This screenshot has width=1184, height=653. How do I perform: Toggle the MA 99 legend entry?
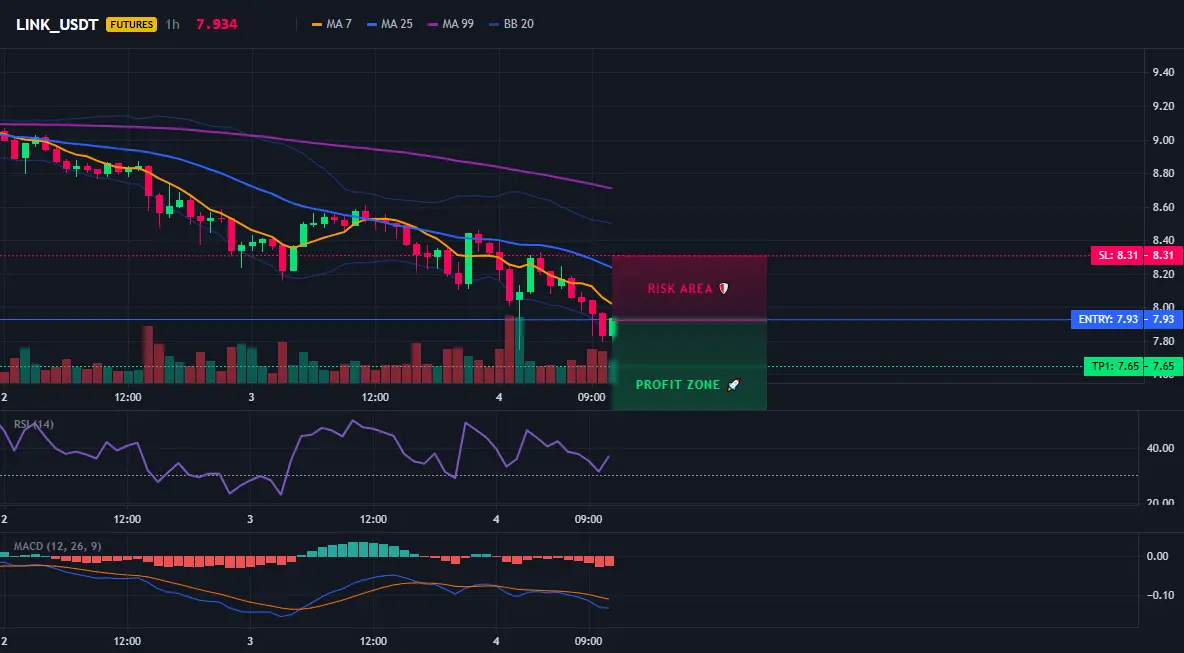point(451,24)
